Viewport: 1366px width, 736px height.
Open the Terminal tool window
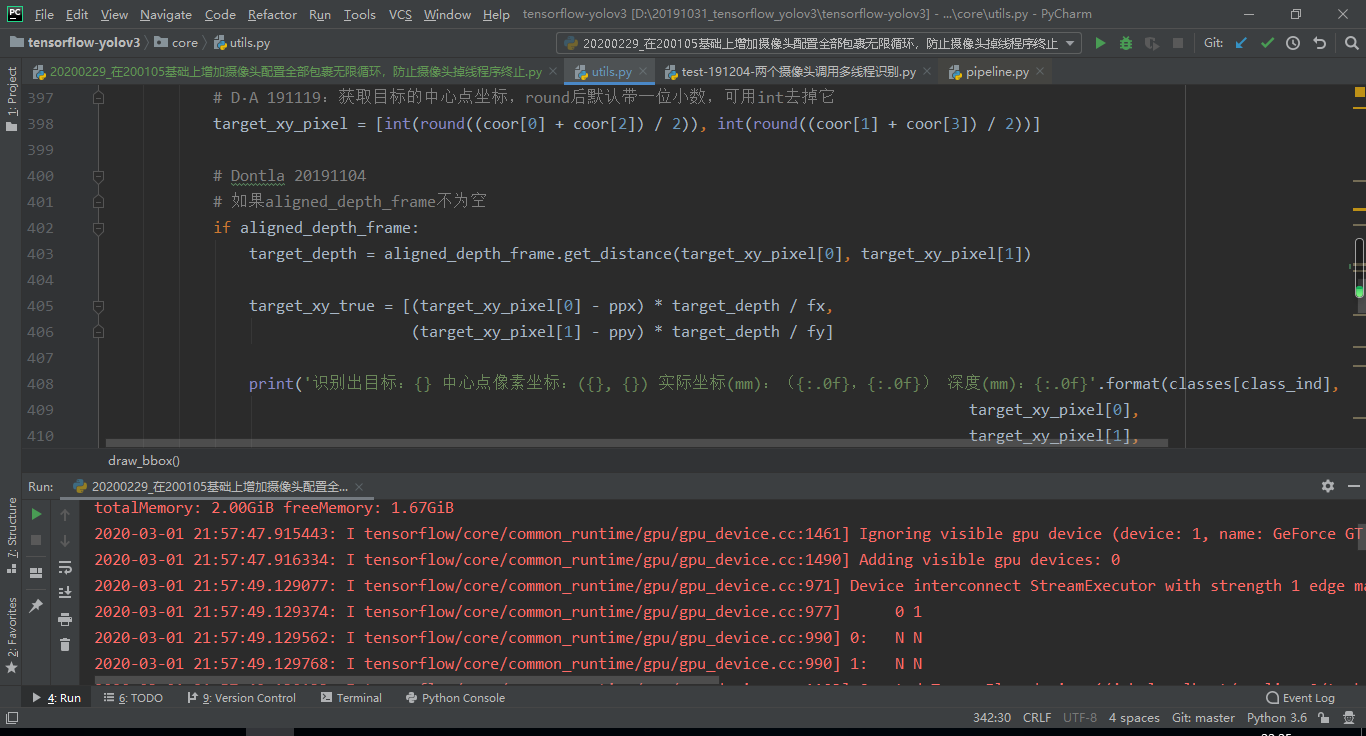click(x=351, y=697)
